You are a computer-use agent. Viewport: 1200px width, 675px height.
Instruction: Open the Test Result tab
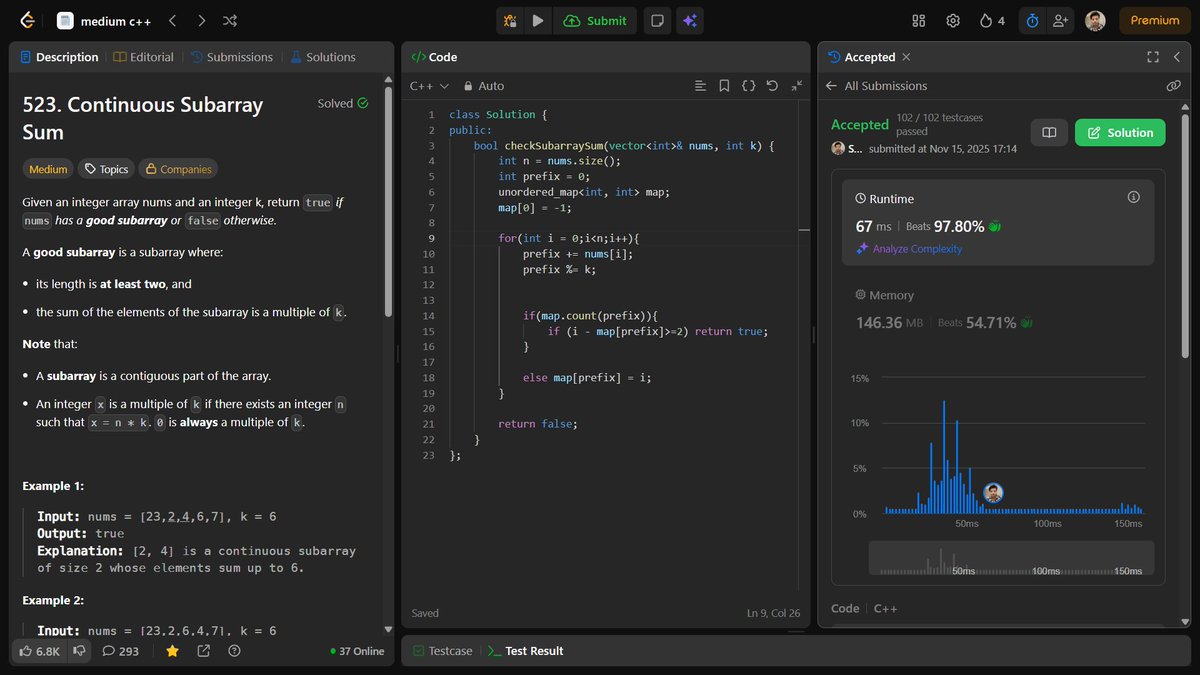(525, 651)
